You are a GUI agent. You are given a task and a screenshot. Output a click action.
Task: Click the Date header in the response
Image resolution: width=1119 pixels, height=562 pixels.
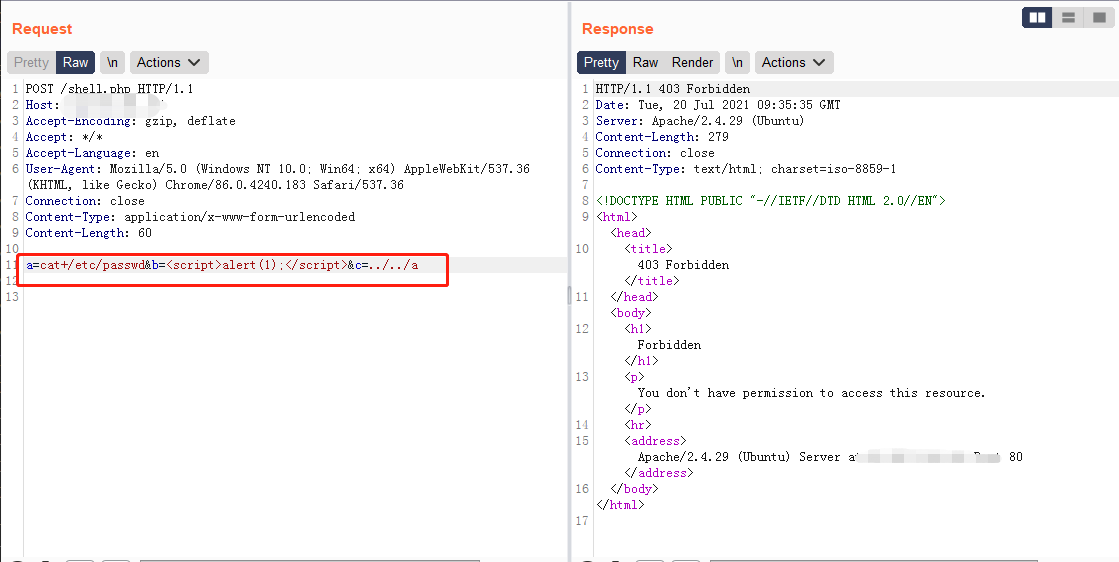click(x=718, y=105)
